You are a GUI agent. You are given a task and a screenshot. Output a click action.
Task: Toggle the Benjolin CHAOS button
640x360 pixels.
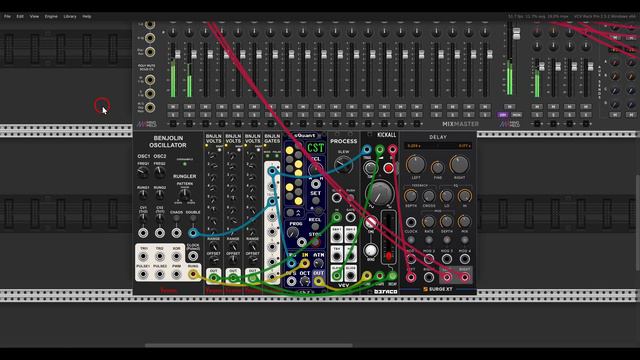[176, 219]
